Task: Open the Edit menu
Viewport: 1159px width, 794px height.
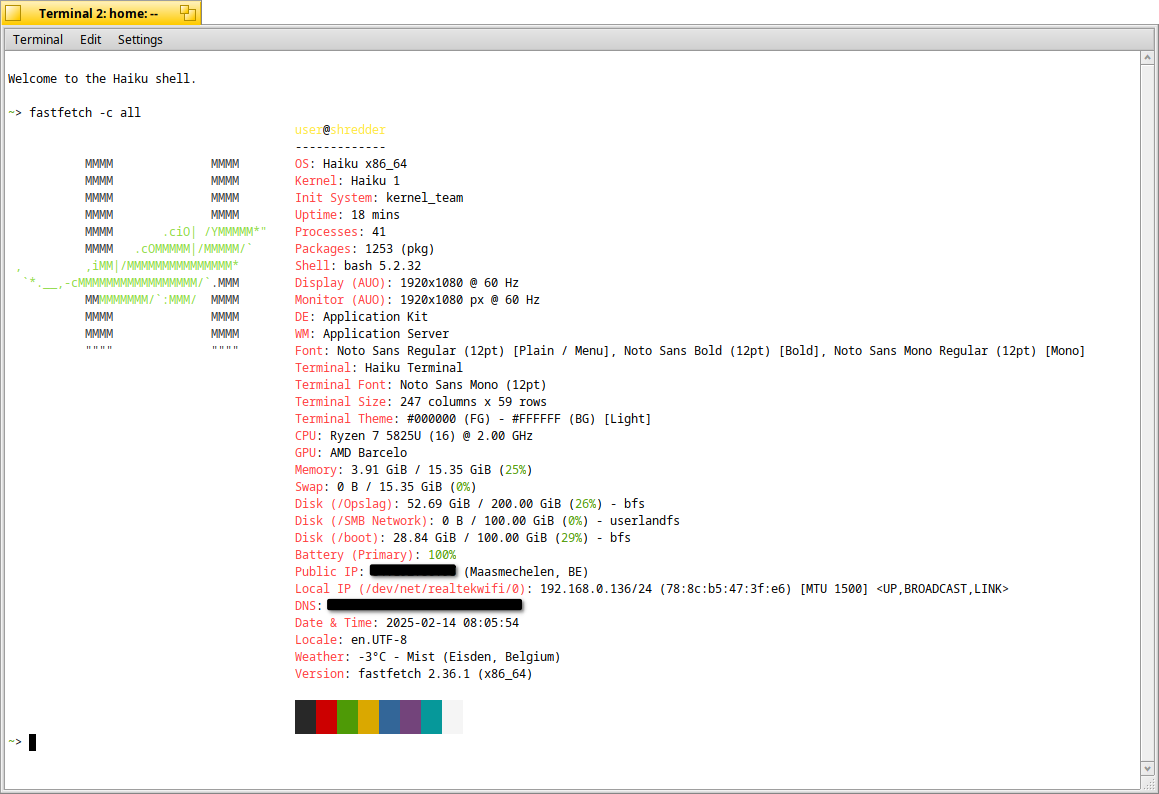Action: (90, 40)
